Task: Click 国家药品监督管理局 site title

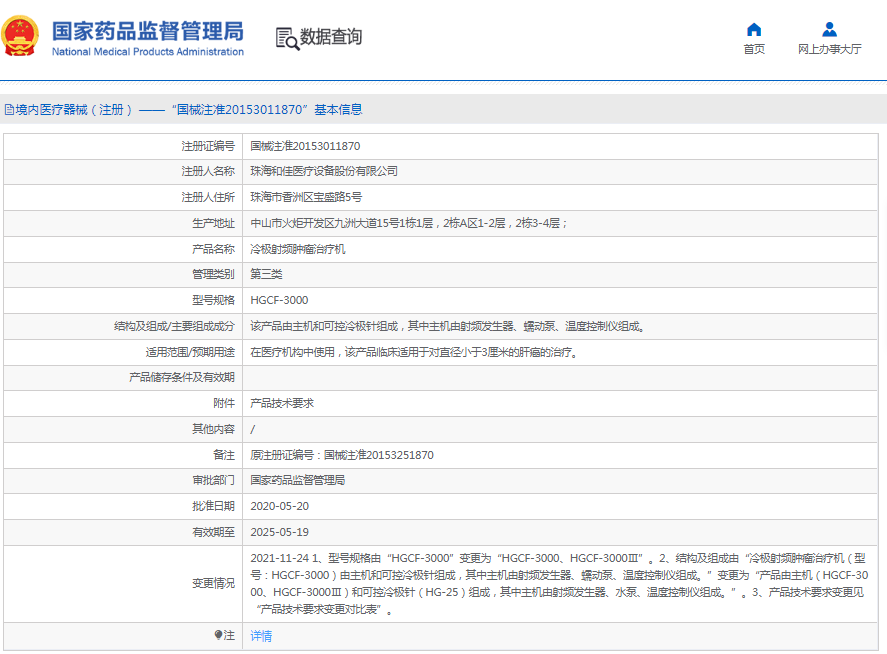Action: click(x=148, y=31)
